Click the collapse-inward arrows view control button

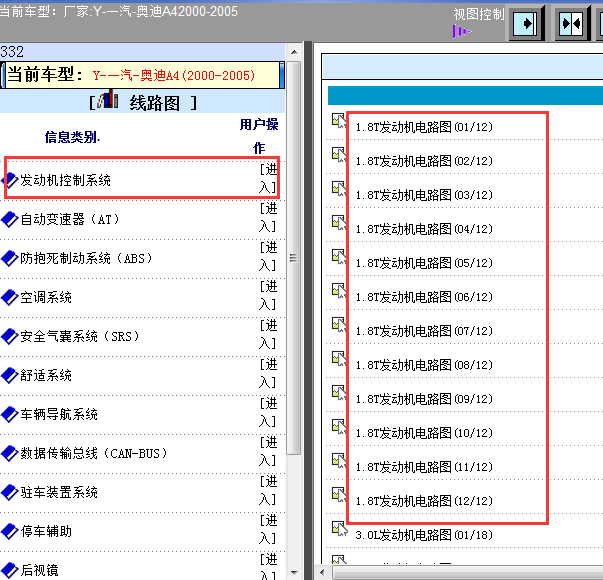click(572, 23)
